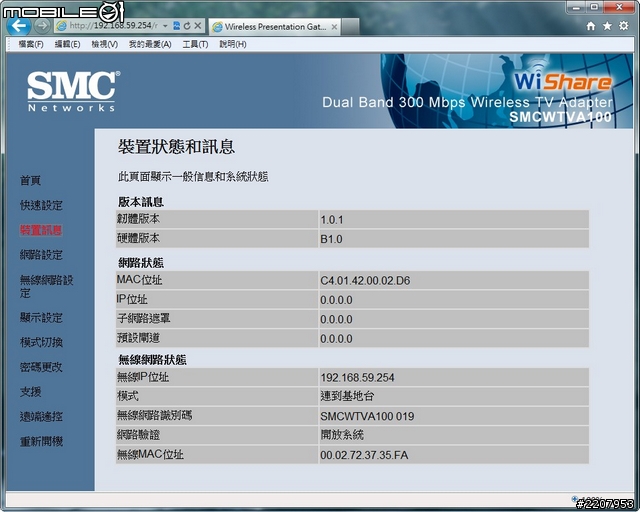This screenshot has height=512, width=640.
Task: Maximize the browser window
Action: pos(594,7)
